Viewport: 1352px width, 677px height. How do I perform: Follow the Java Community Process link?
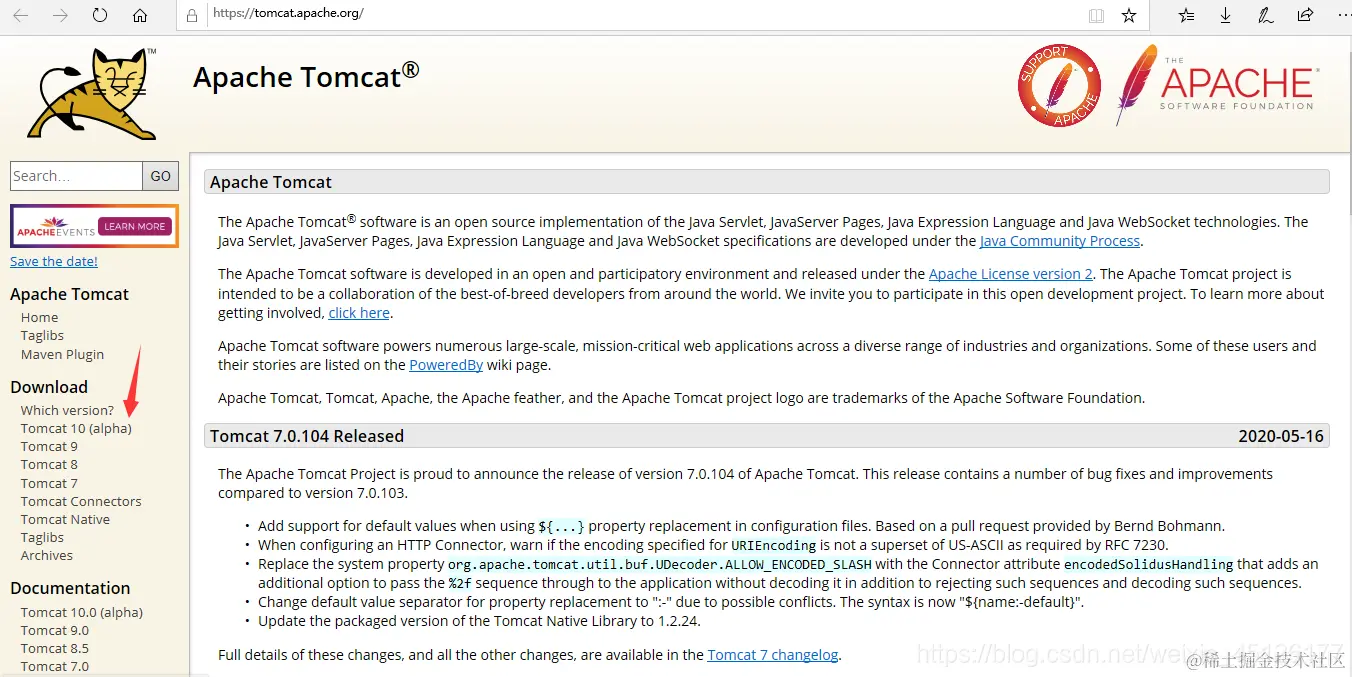1060,241
